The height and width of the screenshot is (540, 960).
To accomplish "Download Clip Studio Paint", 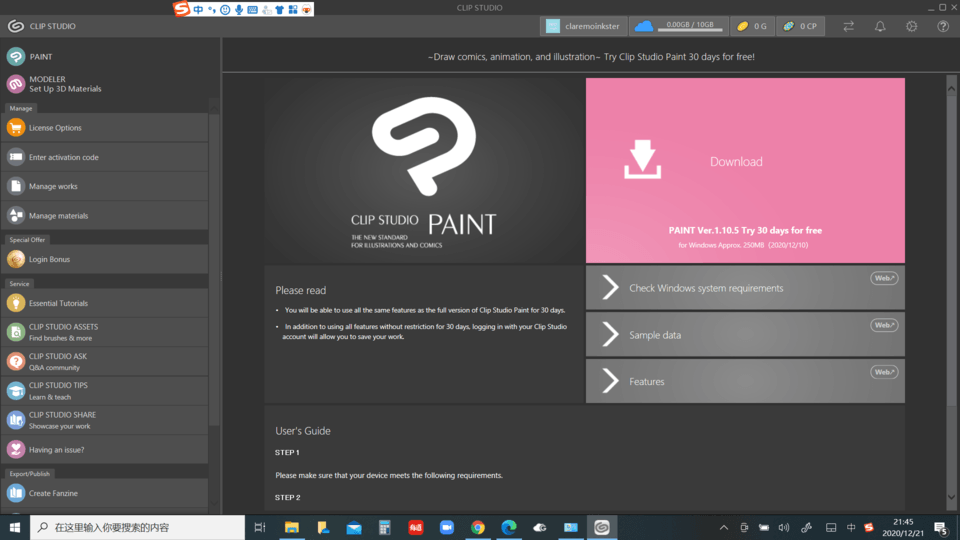I will pyautogui.click(x=745, y=170).
